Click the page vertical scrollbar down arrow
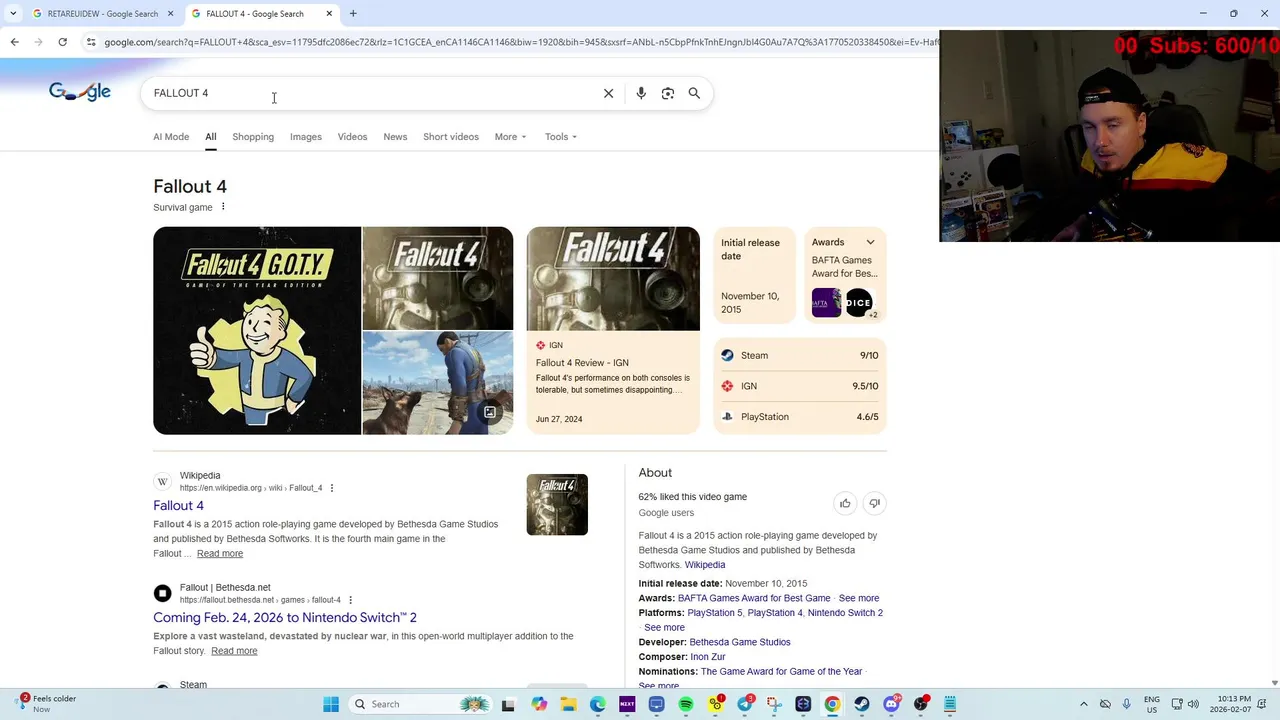Screen dimensions: 1280x720 coord(1274,683)
